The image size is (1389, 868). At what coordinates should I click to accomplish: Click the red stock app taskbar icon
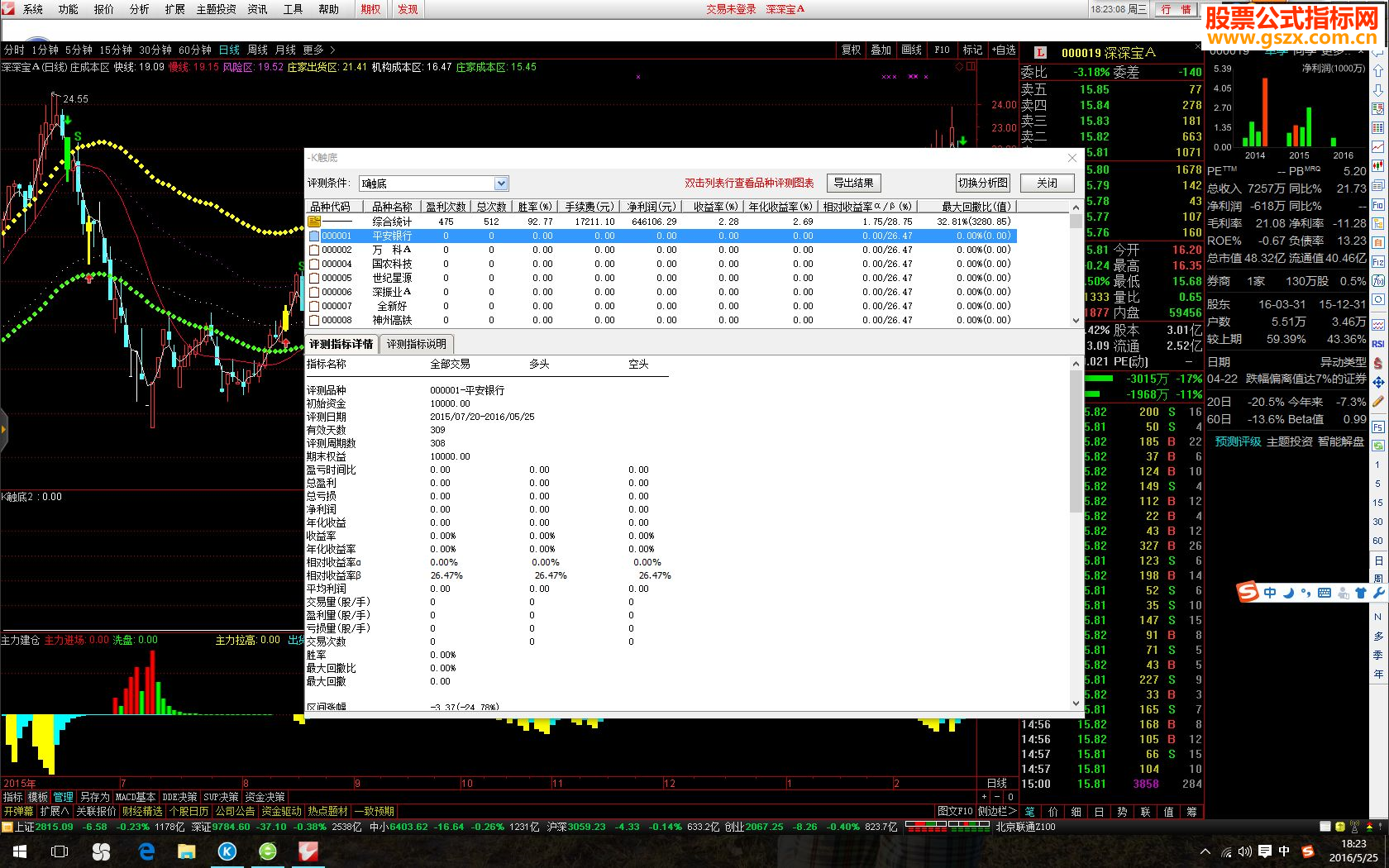point(308,851)
